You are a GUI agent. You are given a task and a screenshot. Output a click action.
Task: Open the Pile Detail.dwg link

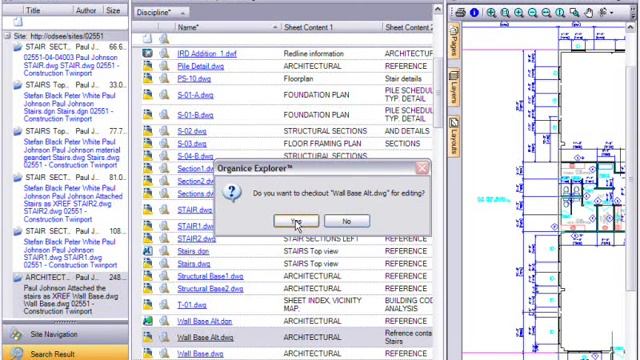point(200,66)
